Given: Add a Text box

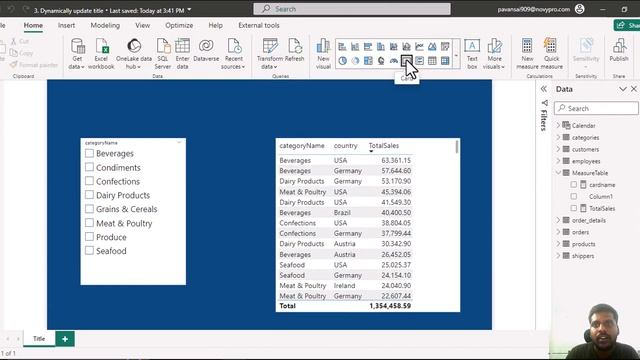Looking at the screenshot, I should 472,53.
